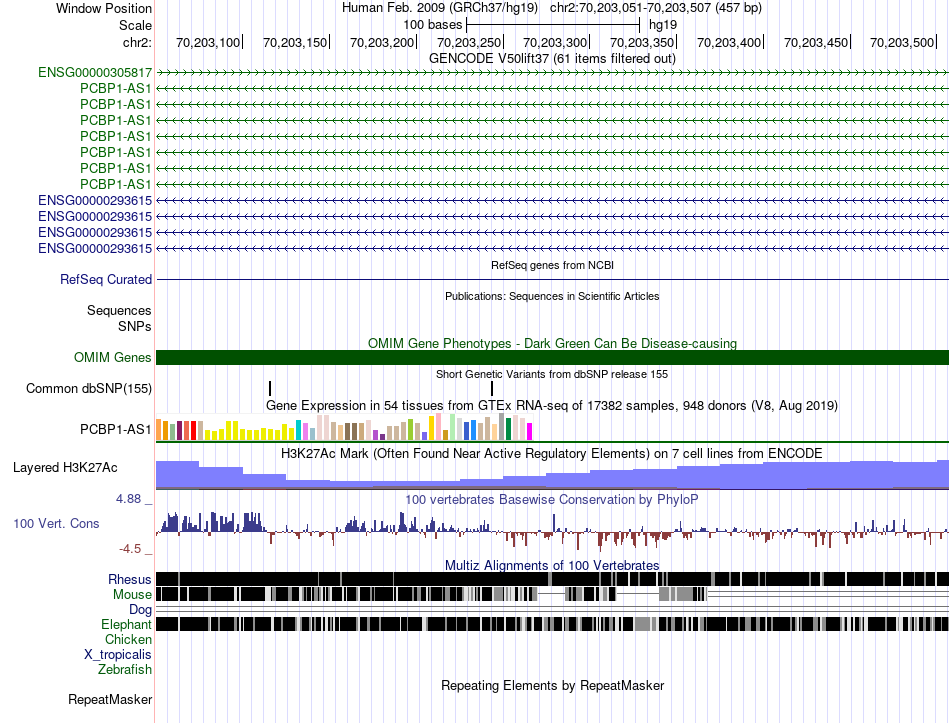Click the Layered H3K27Ac label
The width and height of the screenshot is (950, 723).
pyautogui.click(x=65, y=467)
